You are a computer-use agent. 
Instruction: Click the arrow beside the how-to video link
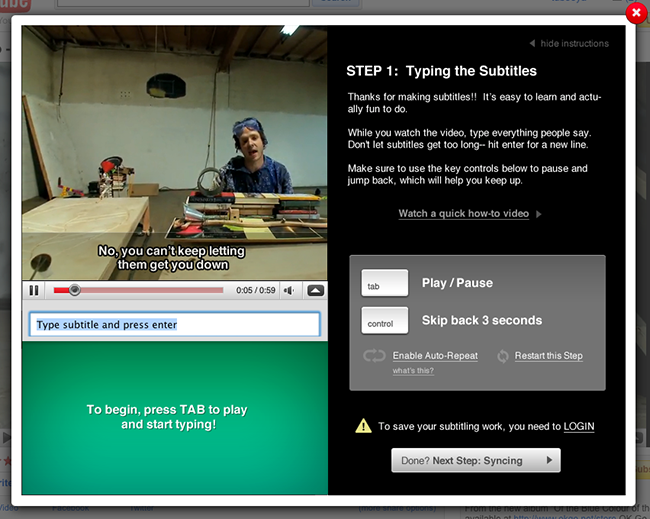539,214
